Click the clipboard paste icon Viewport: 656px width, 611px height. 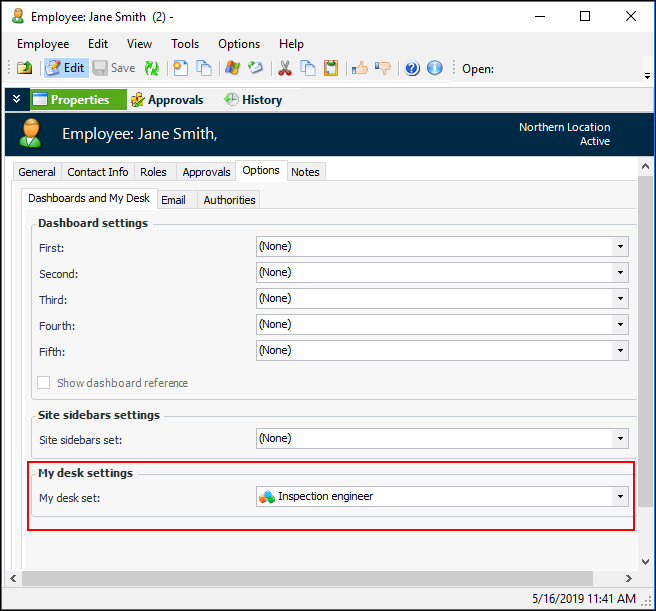331,68
